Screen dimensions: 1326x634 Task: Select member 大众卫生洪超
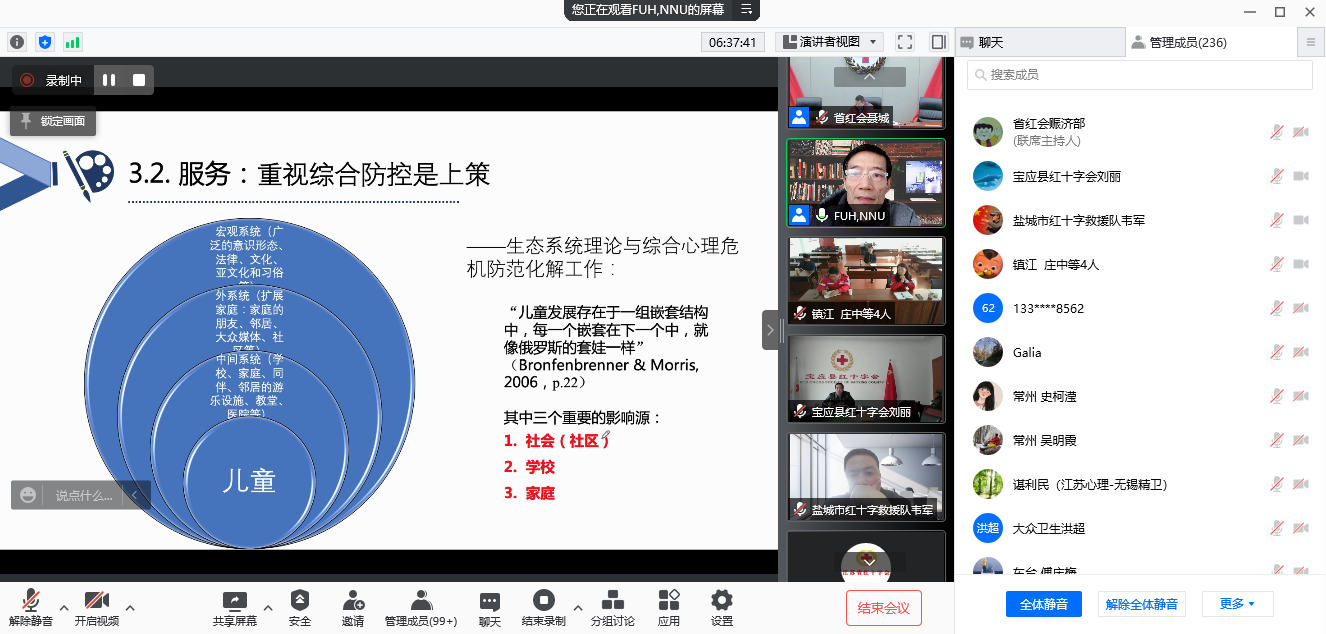[x=1140, y=528]
